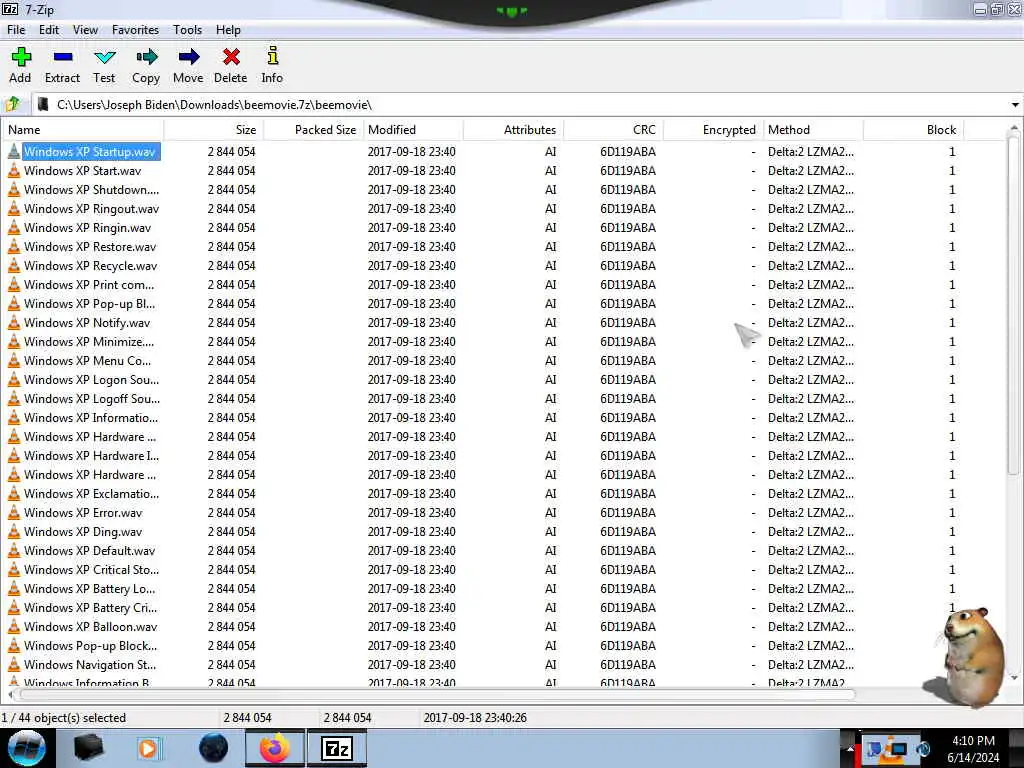
Task: Click the archive path input field
Action: [x=529, y=104]
